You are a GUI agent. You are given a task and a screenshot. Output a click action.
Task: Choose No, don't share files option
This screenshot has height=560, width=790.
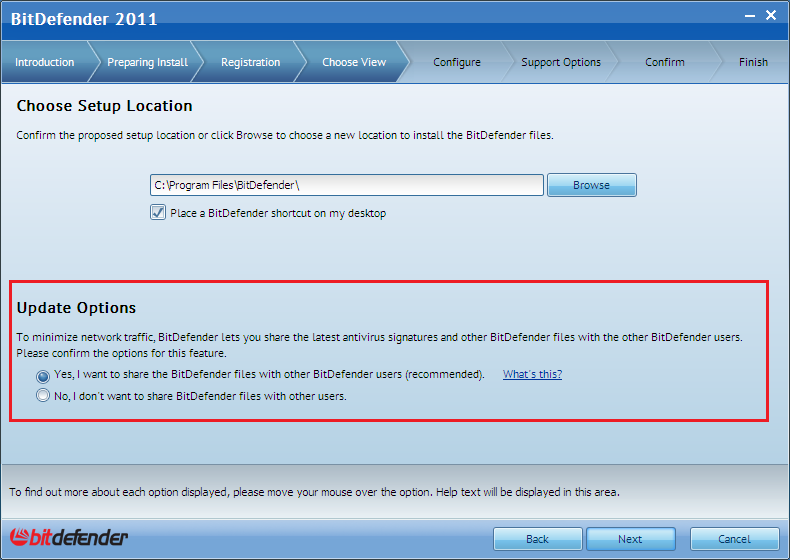[43, 395]
